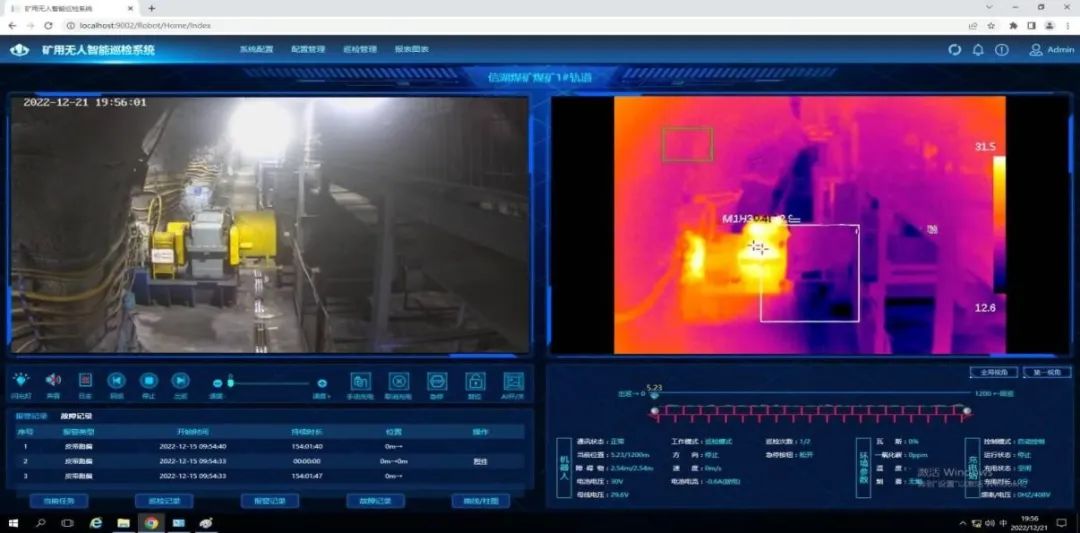1080x533 pixels.
Task: Open Windows Start menu
Action: (12, 523)
